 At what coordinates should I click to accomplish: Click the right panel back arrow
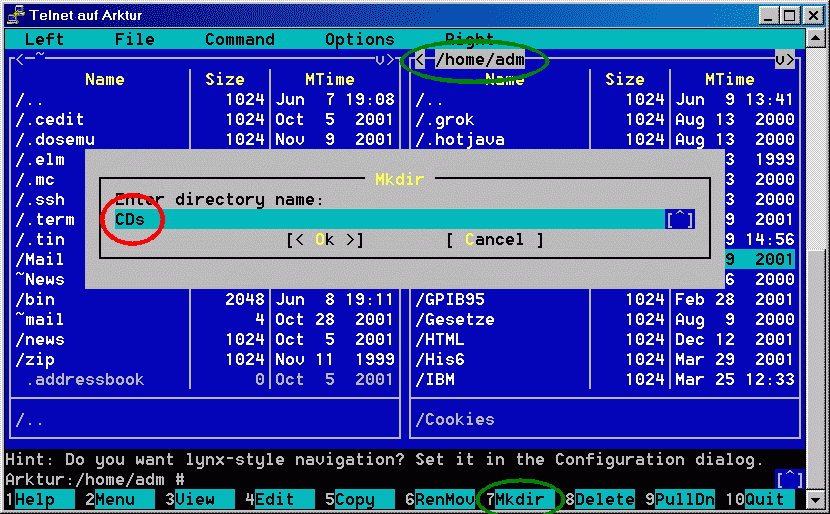pos(420,60)
